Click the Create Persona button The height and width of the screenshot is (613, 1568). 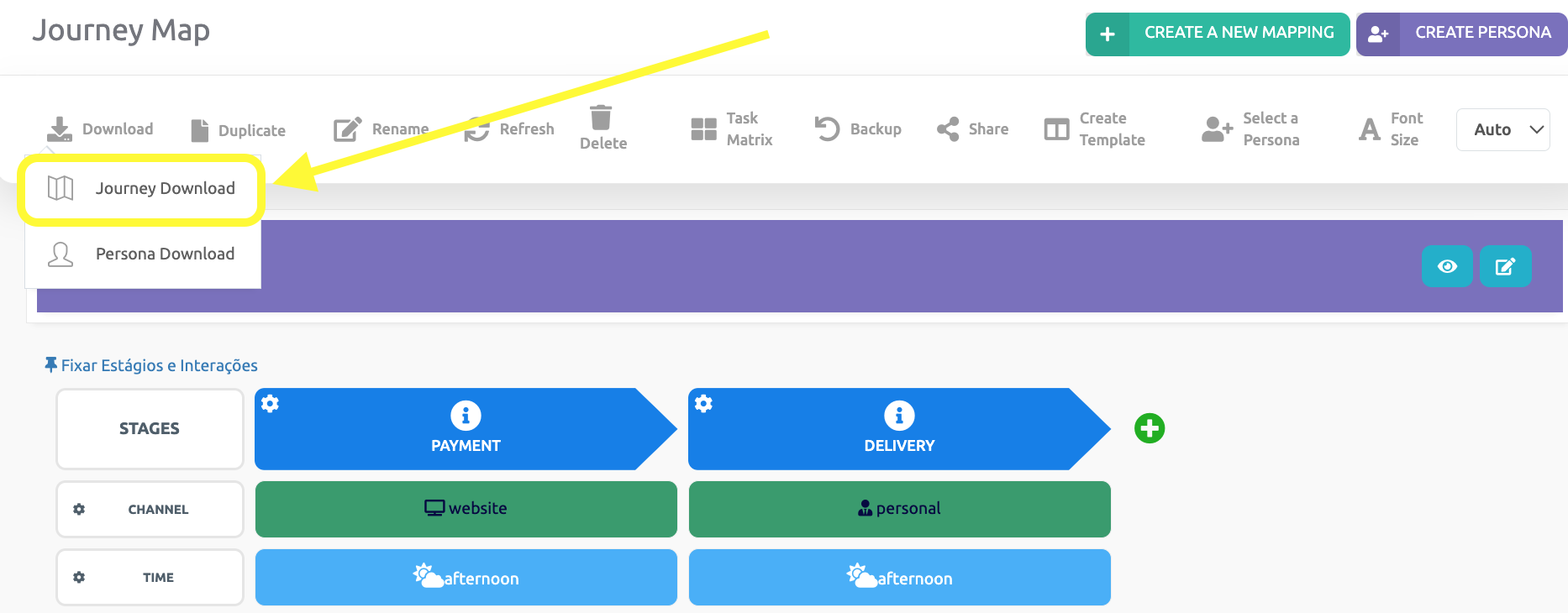tap(1462, 34)
